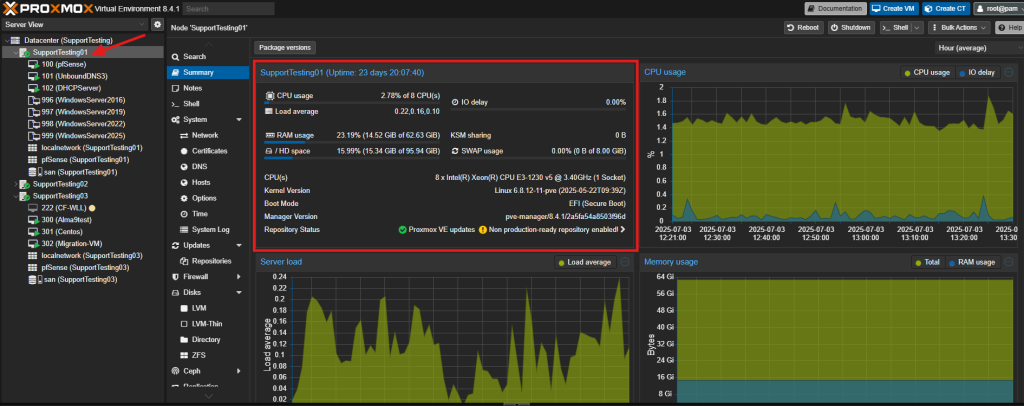Click the Create CT button
Viewport: 1024px width, 406px height.
coord(946,8)
